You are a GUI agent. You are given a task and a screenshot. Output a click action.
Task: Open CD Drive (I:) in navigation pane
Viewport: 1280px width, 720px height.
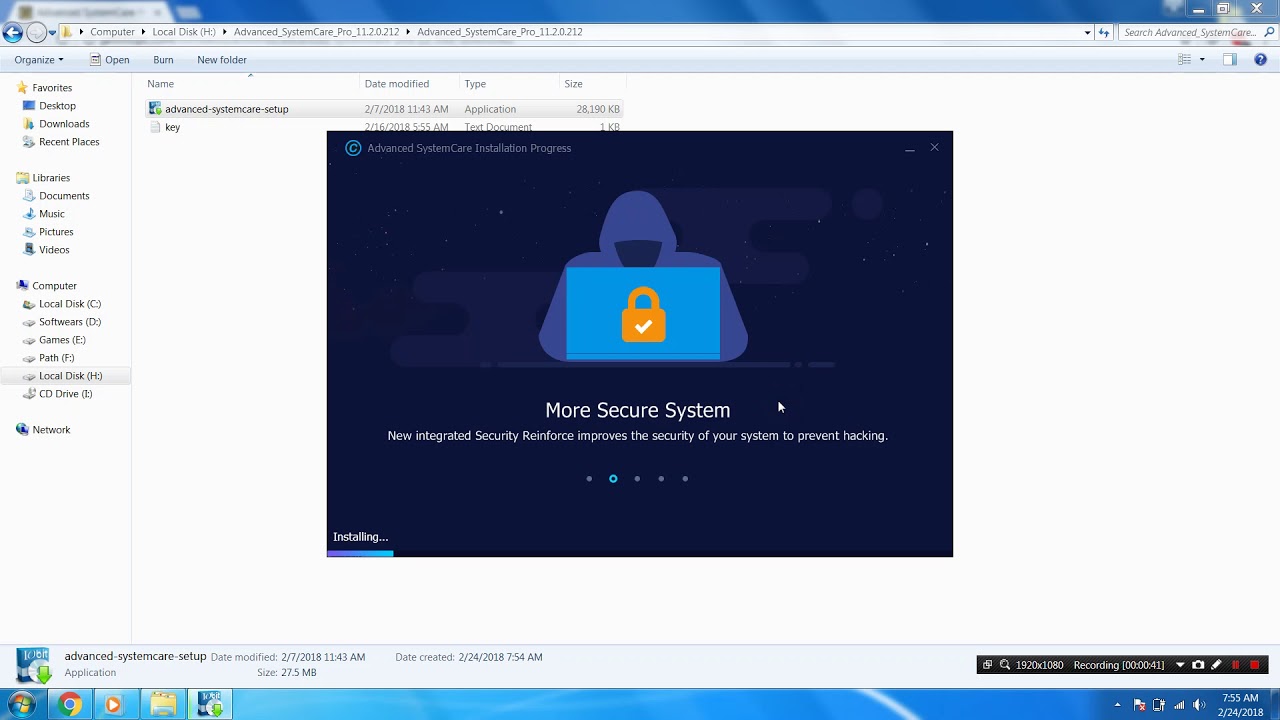click(x=65, y=394)
